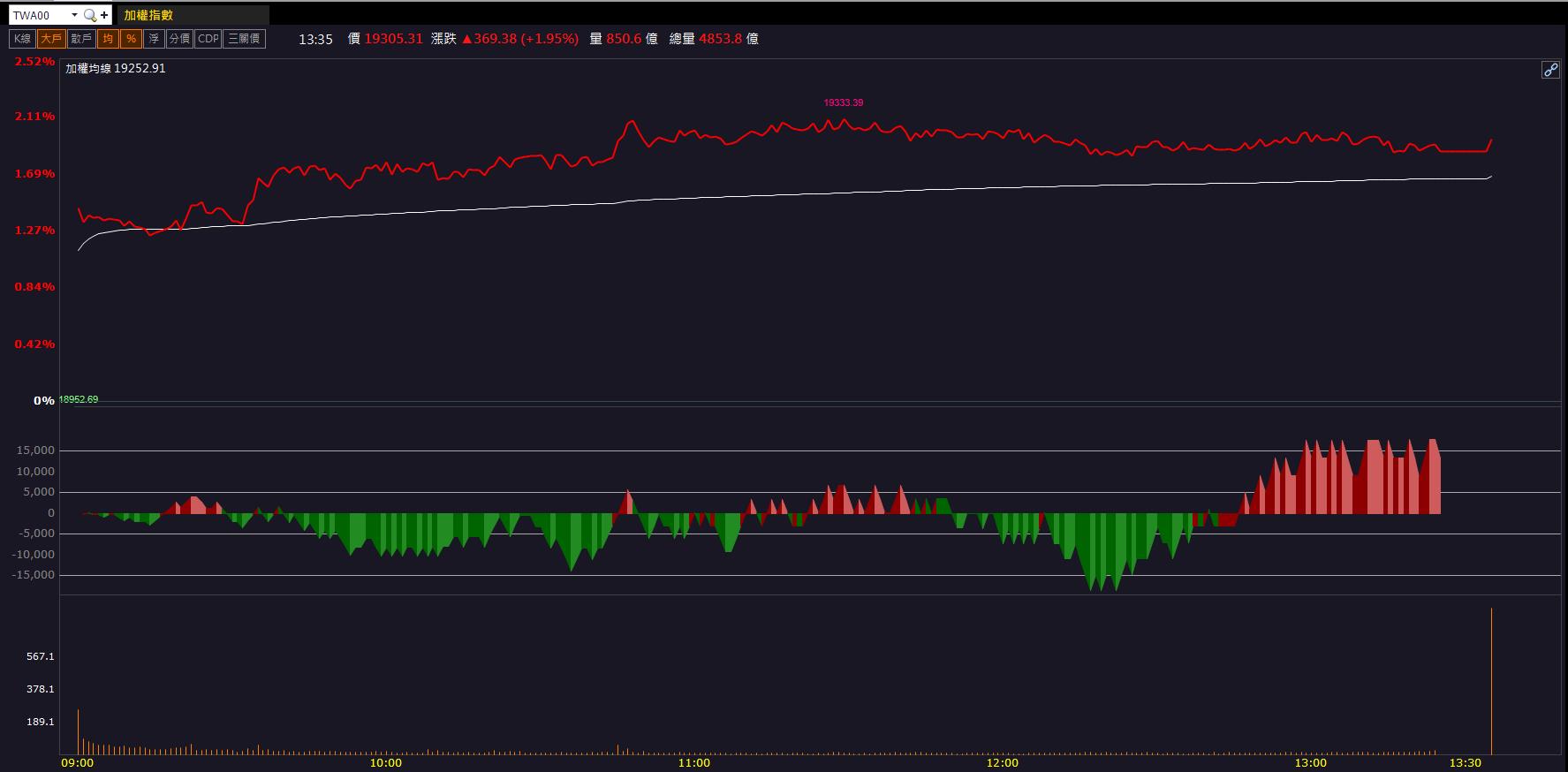Click the volume value "850.6"
Viewport: 1568px width, 772px height.
[x=624, y=39]
